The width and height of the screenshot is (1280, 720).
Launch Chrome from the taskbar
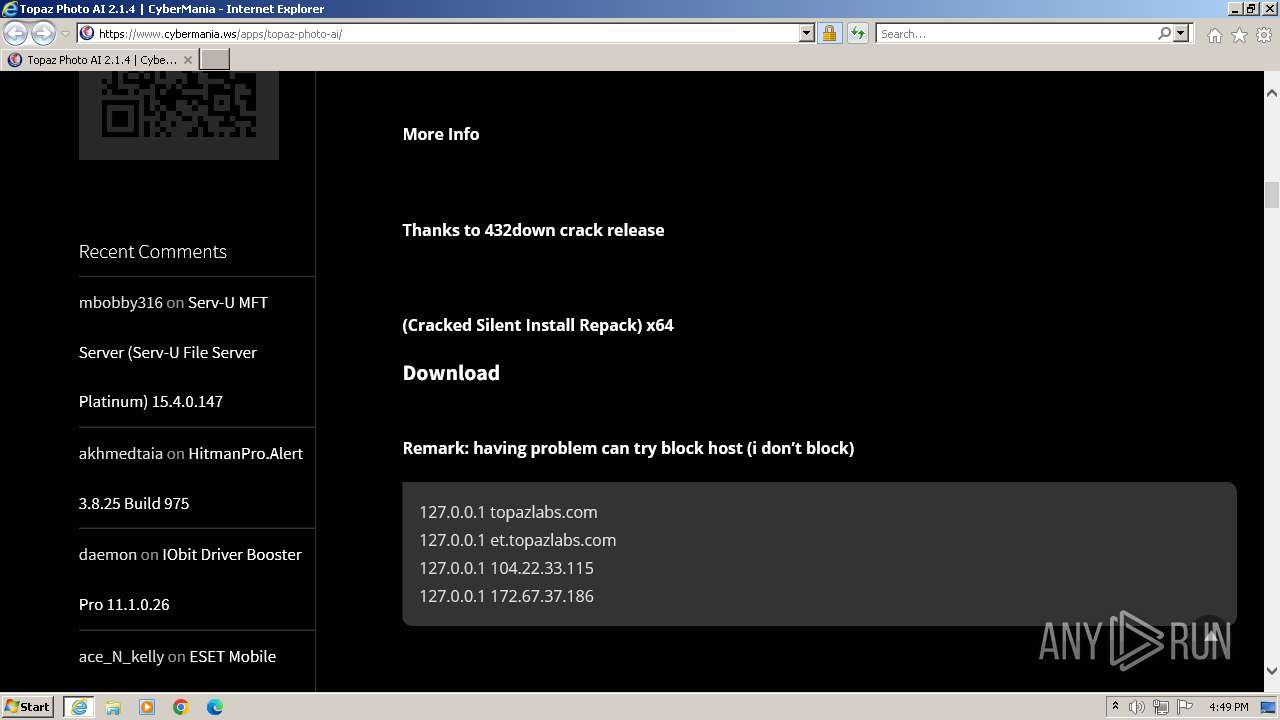pos(181,707)
